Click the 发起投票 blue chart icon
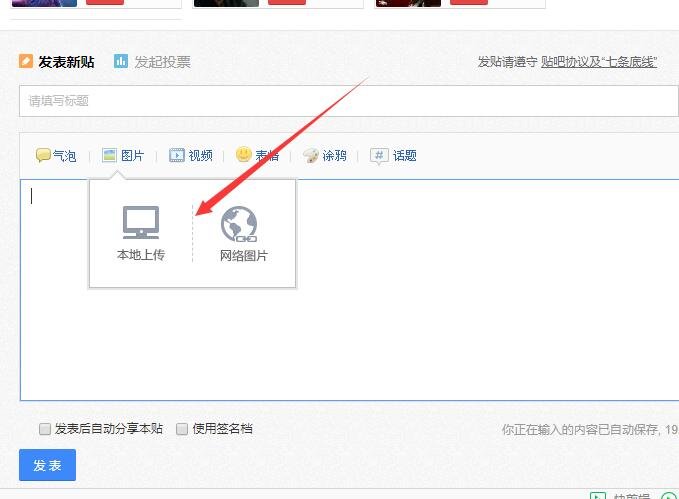 coord(121,61)
